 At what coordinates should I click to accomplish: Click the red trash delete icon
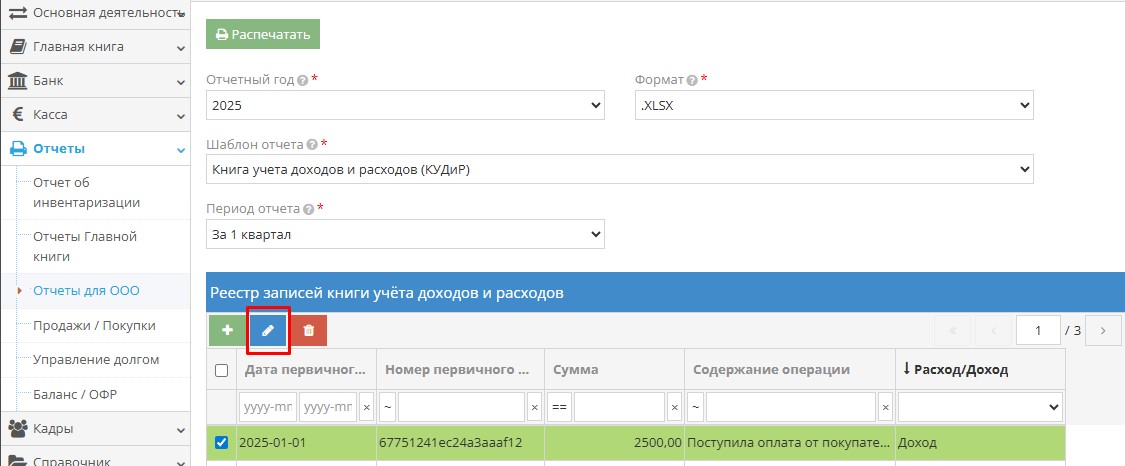[308, 330]
